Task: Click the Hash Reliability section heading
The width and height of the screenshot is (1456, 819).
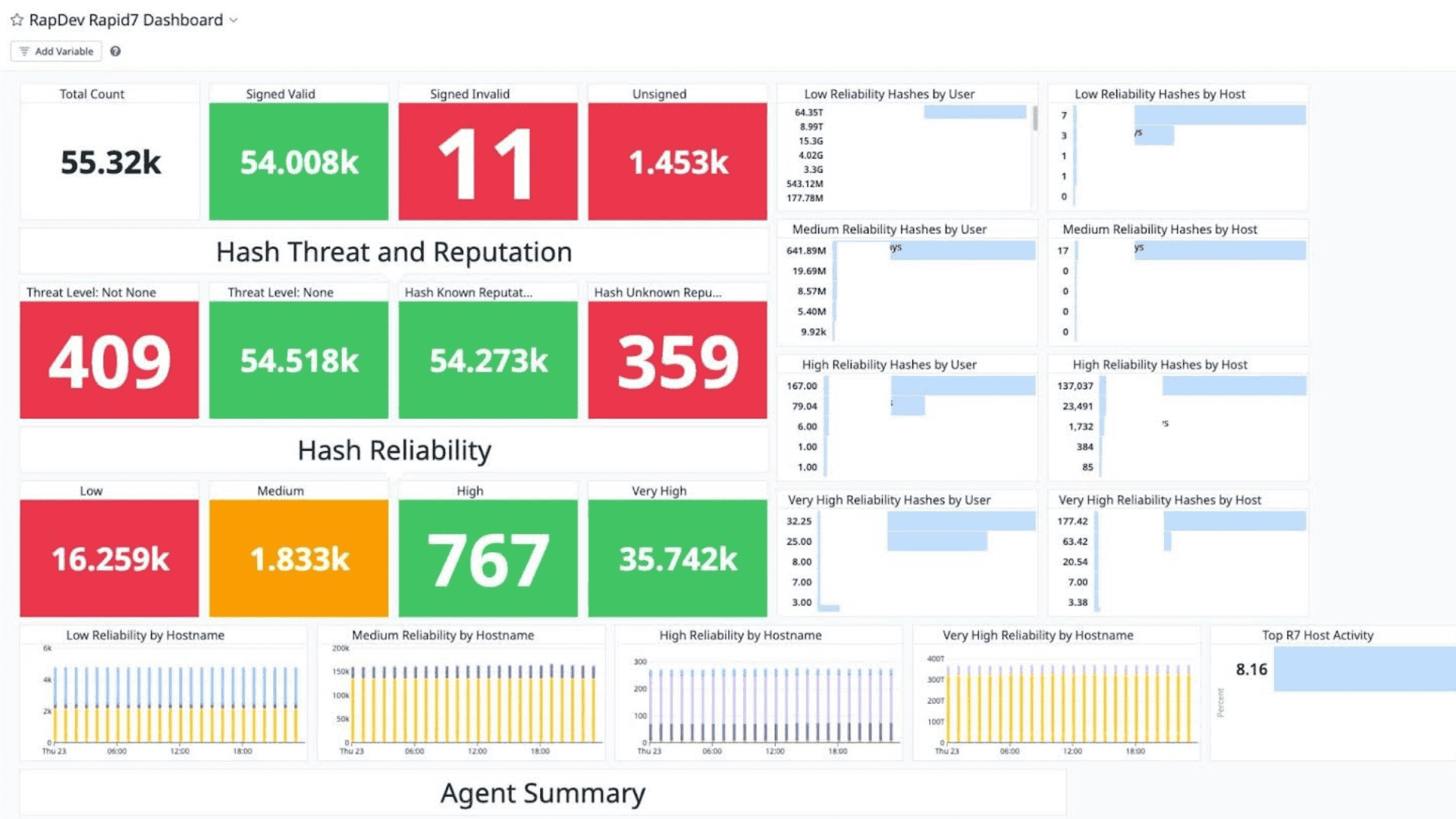Action: pyautogui.click(x=394, y=450)
